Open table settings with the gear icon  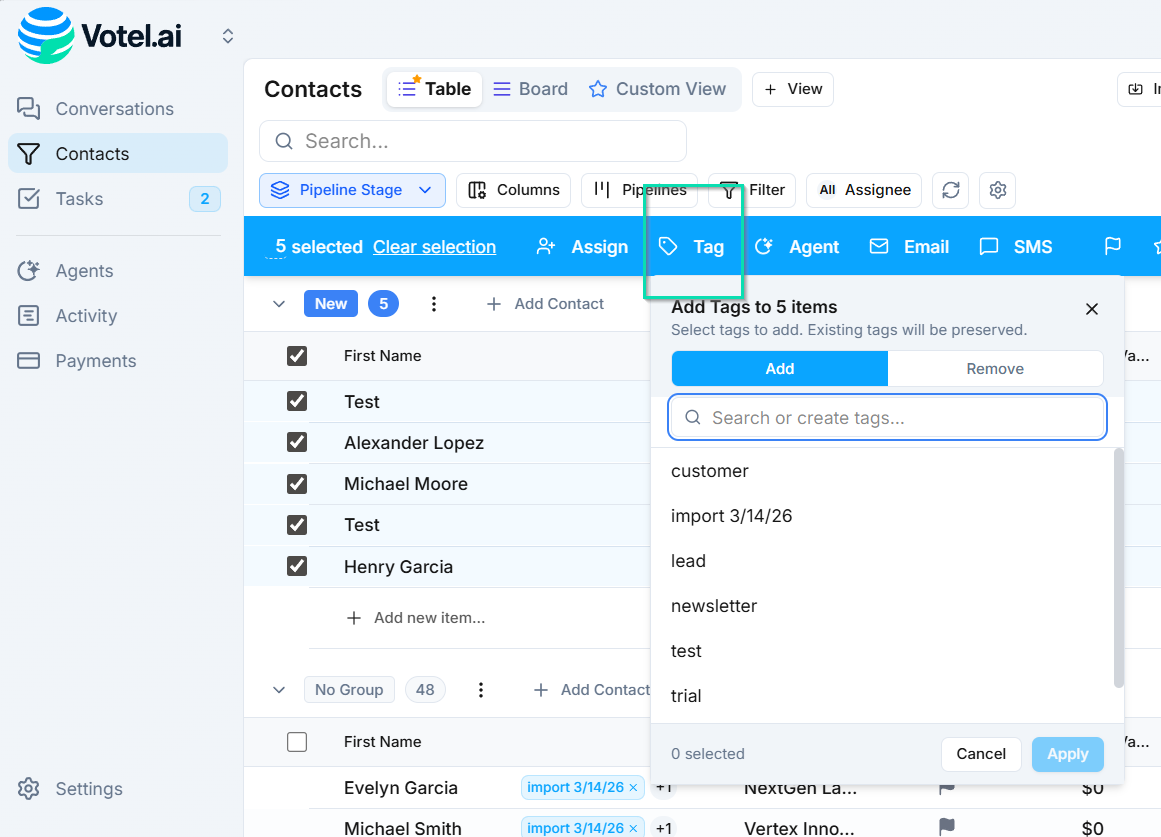[997, 190]
